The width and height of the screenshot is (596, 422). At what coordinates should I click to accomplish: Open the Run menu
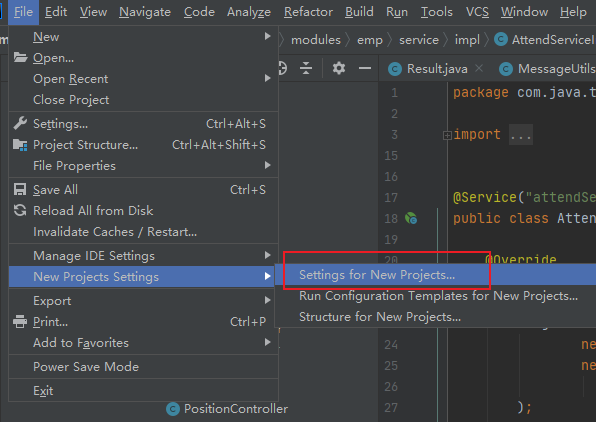click(397, 12)
